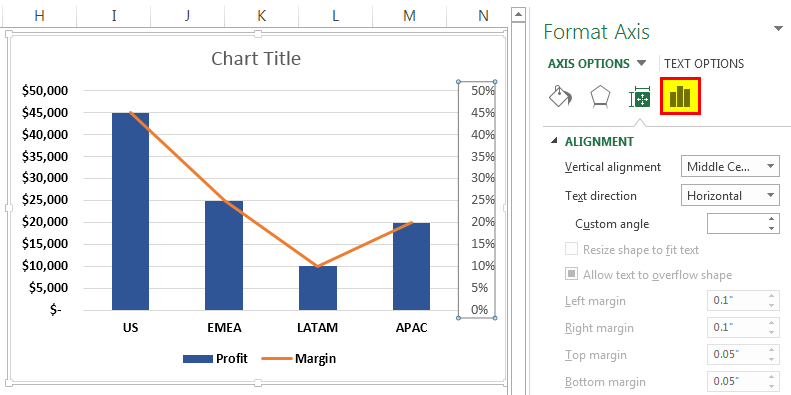791x395 pixels.
Task: Toggle Resize shape to fit text checkbox
Action: pyautogui.click(x=571, y=249)
